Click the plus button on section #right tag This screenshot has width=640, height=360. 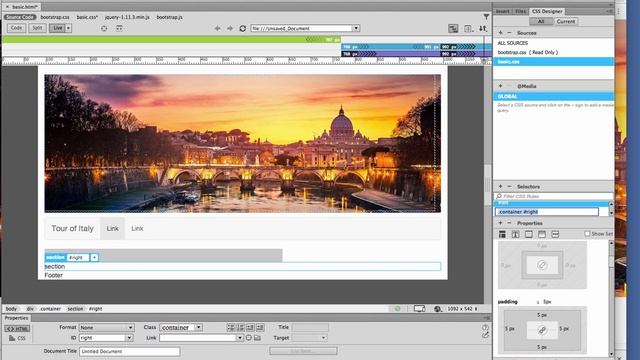pyautogui.click(x=94, y=257)
